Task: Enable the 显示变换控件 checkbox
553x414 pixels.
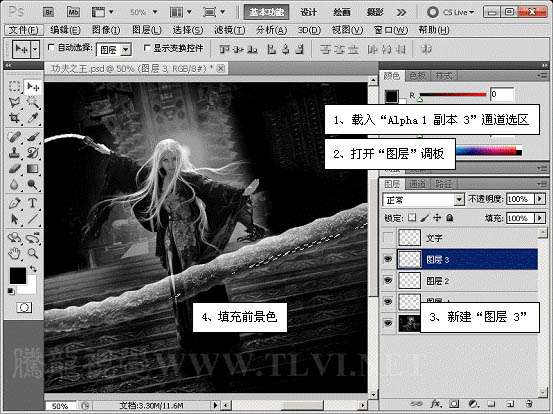Action: point(147,47)
